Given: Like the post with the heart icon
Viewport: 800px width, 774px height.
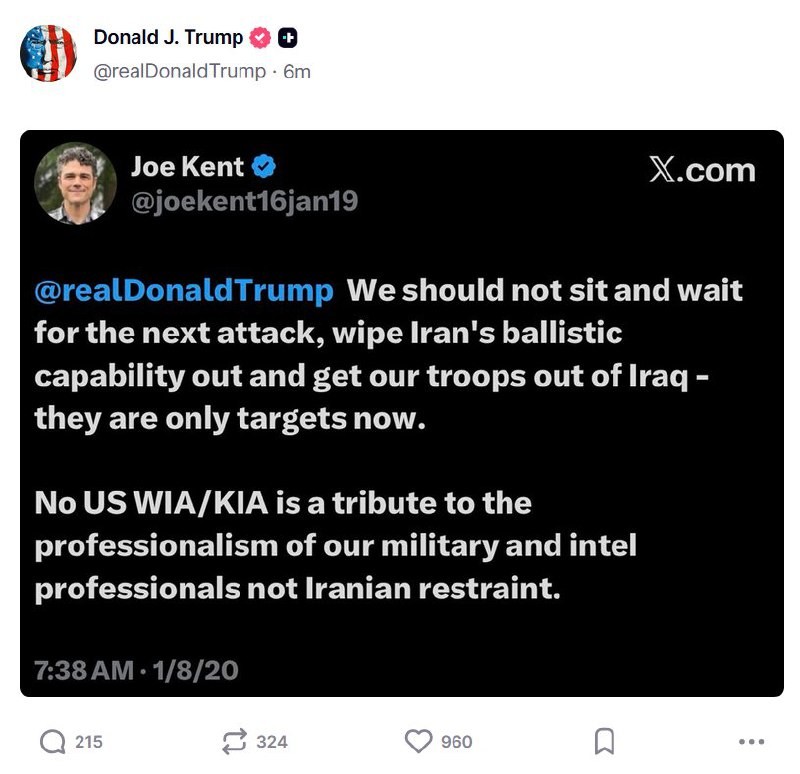Looking at the screenshot, I should coord(418,741).
